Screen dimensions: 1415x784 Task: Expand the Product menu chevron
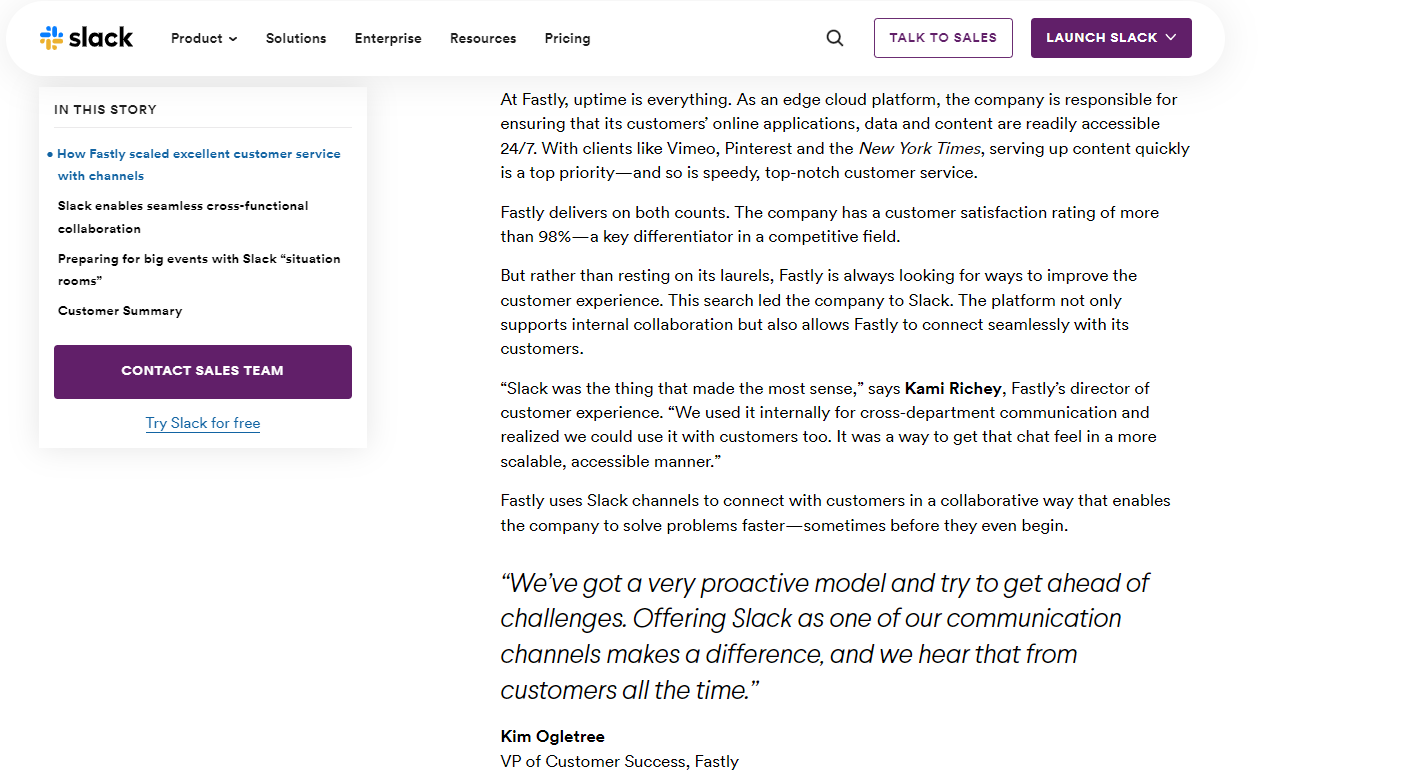(233, 39)
